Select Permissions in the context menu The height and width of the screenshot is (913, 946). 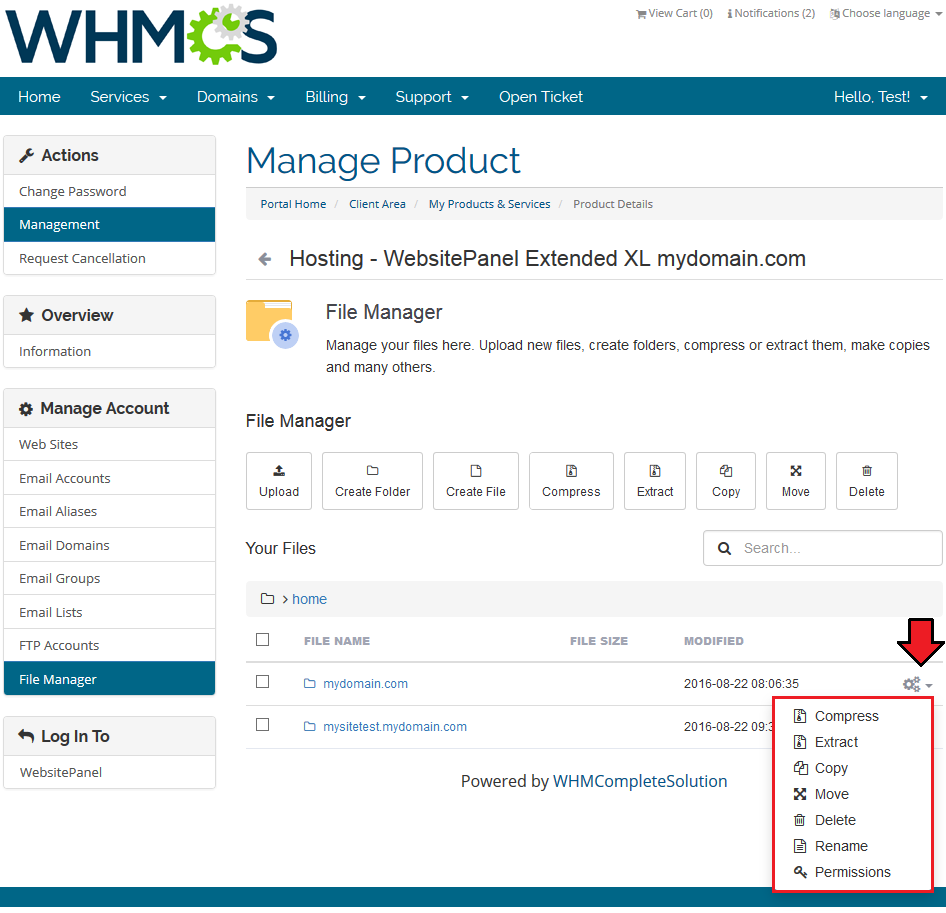coord(853,872)
